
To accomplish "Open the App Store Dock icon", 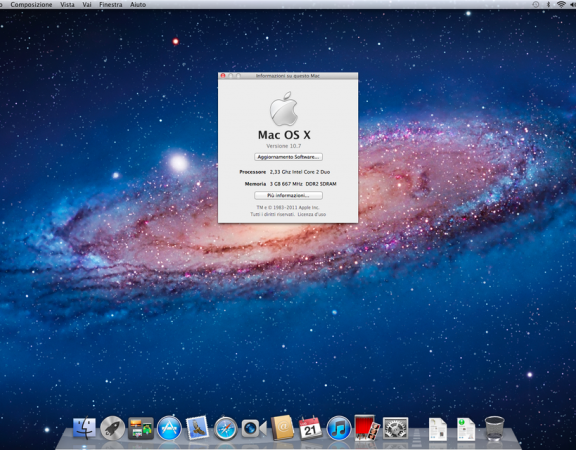I will (169, 428).
